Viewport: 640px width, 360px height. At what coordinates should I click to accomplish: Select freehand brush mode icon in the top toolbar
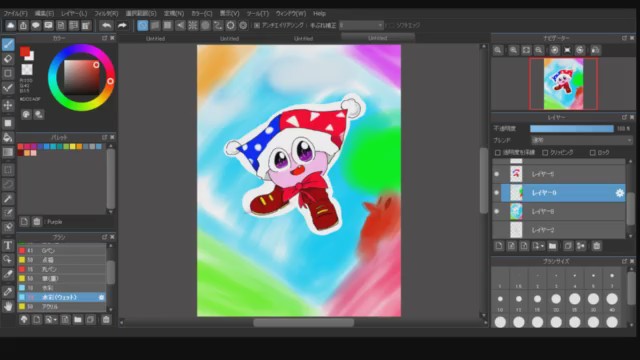coord(142,25)
